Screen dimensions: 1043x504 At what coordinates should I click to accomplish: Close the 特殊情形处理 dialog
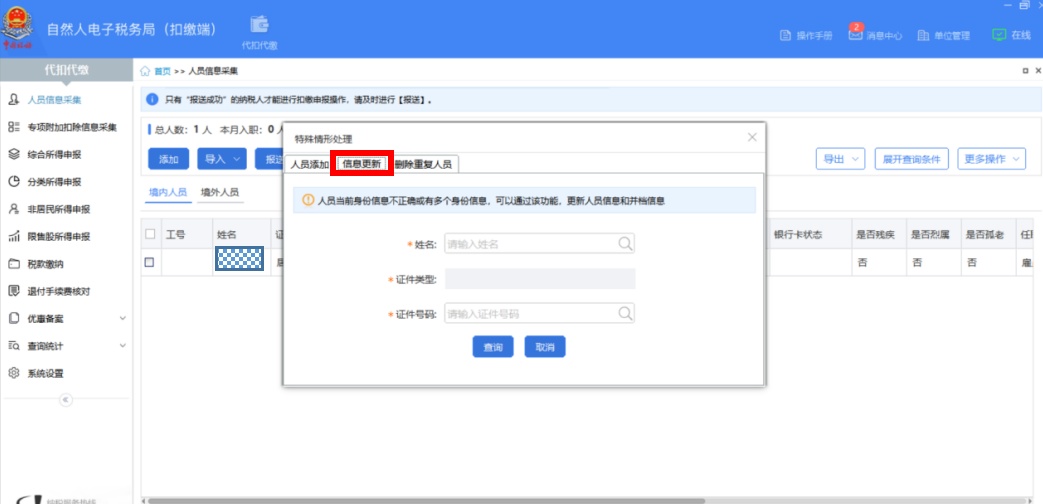(752, 138)
